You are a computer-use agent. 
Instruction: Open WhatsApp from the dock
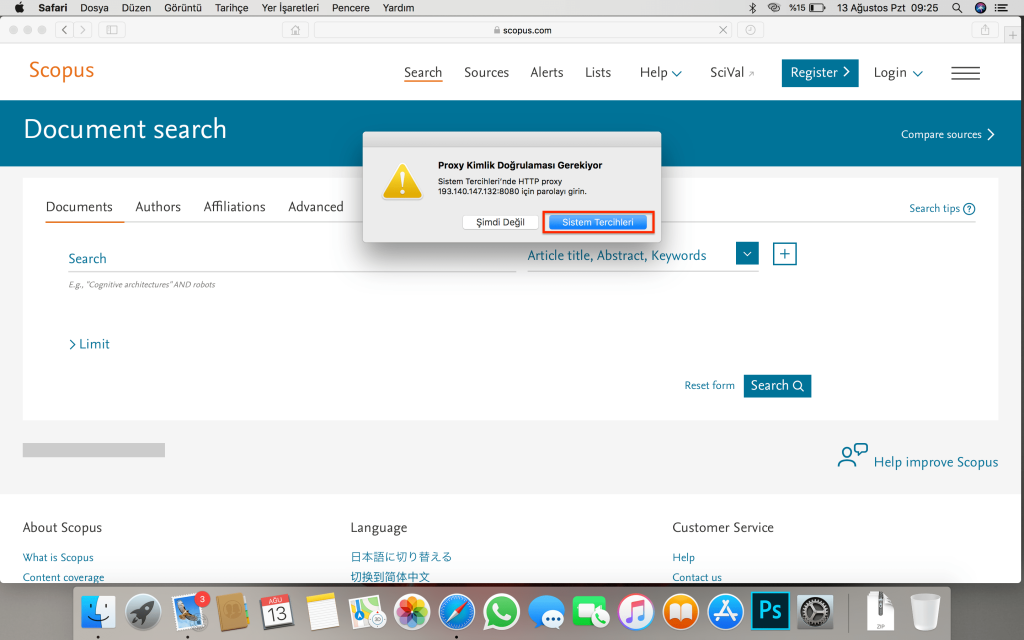pos(501,611)
